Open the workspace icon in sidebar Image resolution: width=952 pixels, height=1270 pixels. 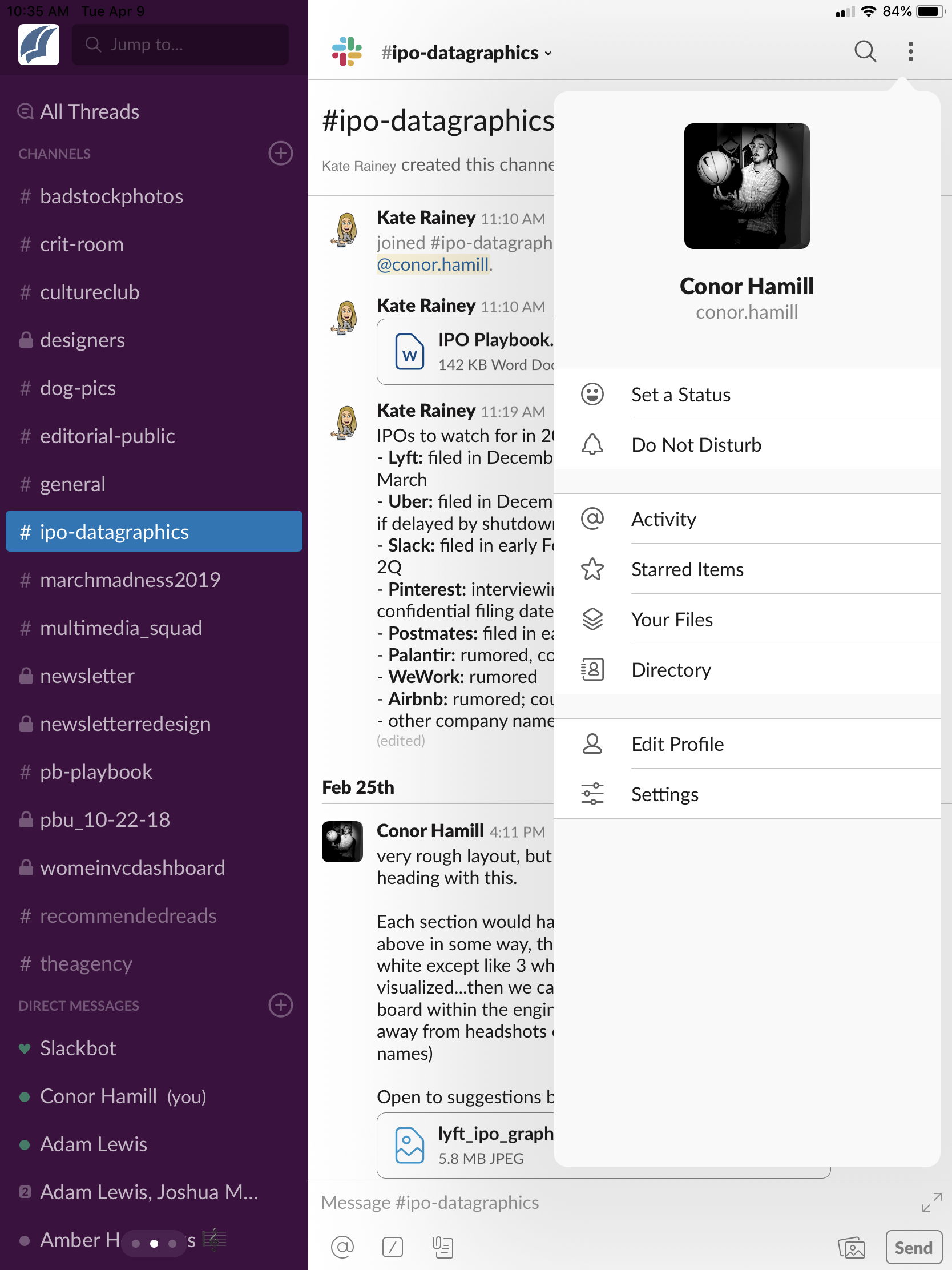click(38, 44)
